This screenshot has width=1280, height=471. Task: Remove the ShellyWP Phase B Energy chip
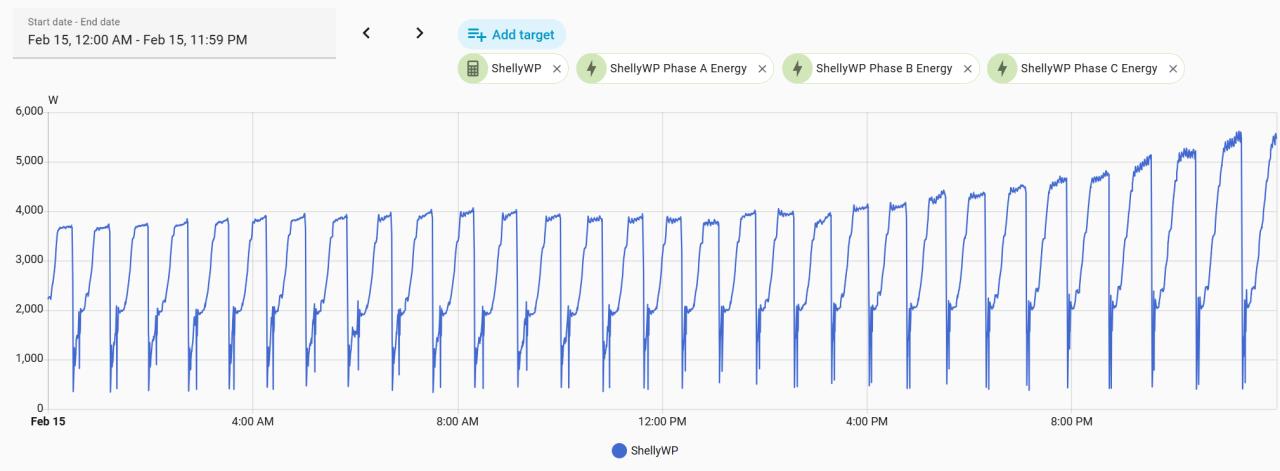click(x=967, y=69)
